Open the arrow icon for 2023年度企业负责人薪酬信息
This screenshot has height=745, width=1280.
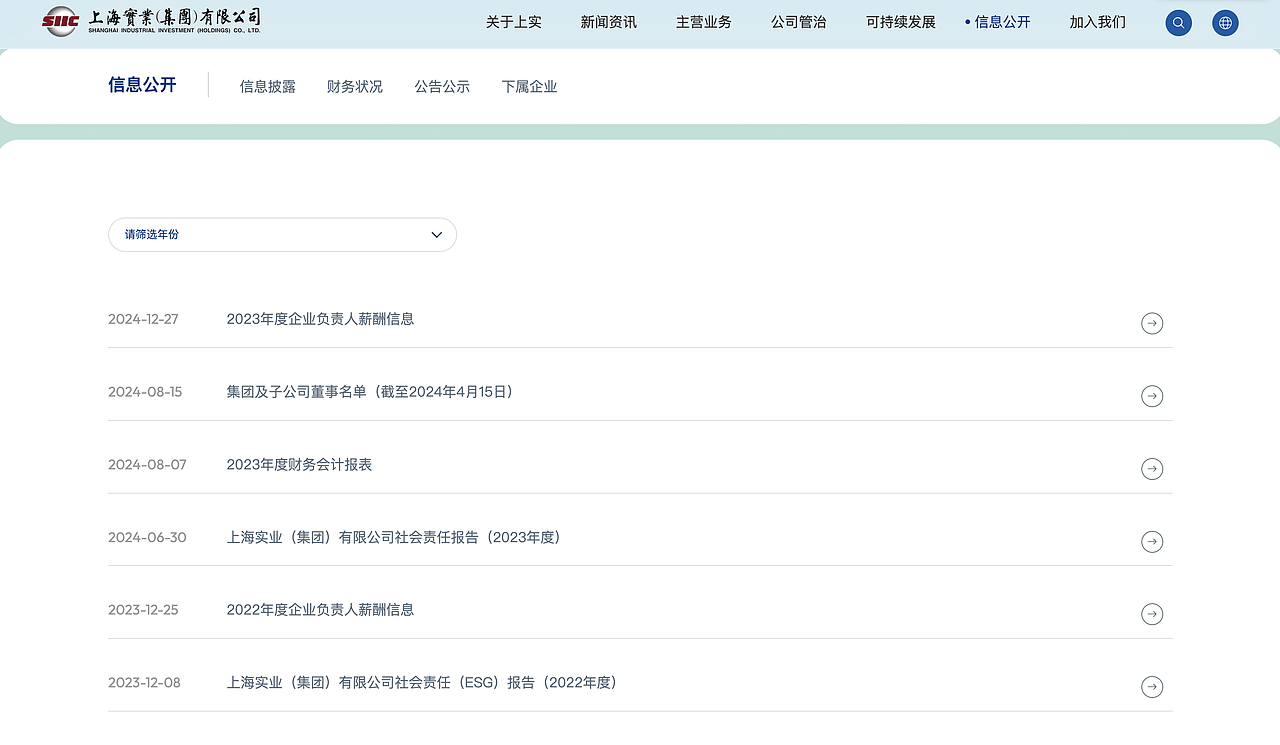point(1152,323)
